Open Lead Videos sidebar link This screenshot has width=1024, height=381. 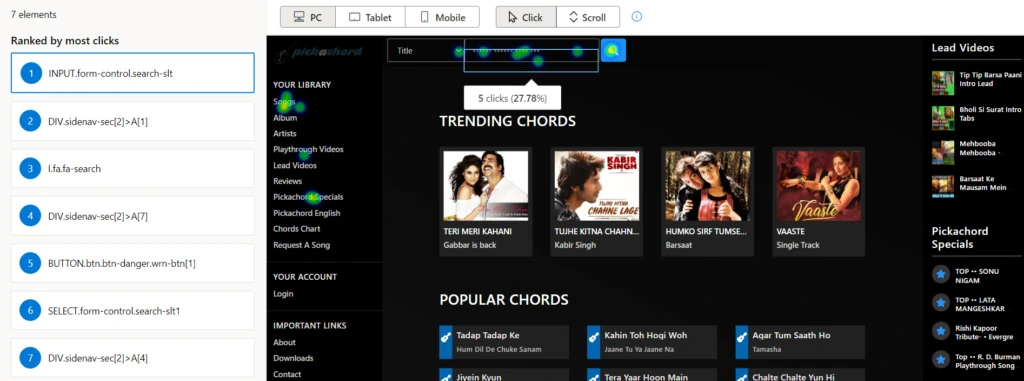295,165
